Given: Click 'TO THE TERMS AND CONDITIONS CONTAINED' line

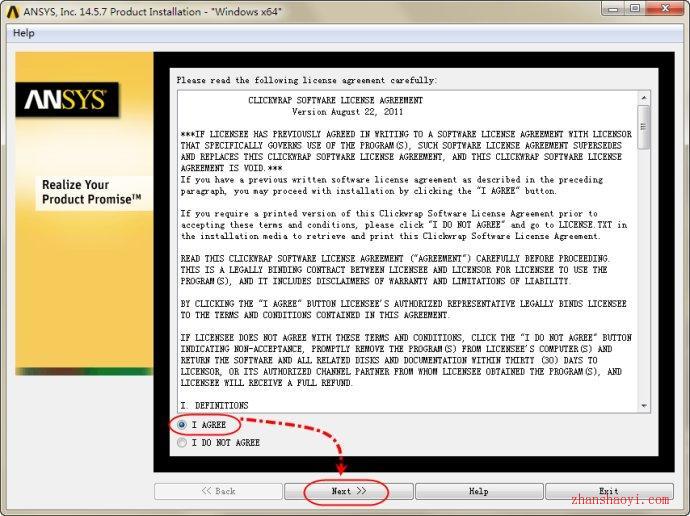Looking at the screenshot, I should pos(315,315).
